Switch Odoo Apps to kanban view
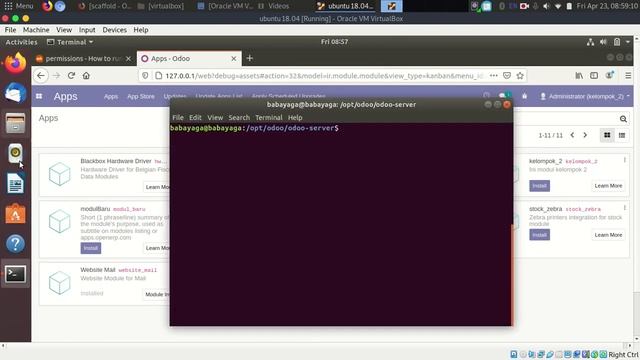Image resolution: width=640 pixels, height=360 pixels. tap(607, 135)
